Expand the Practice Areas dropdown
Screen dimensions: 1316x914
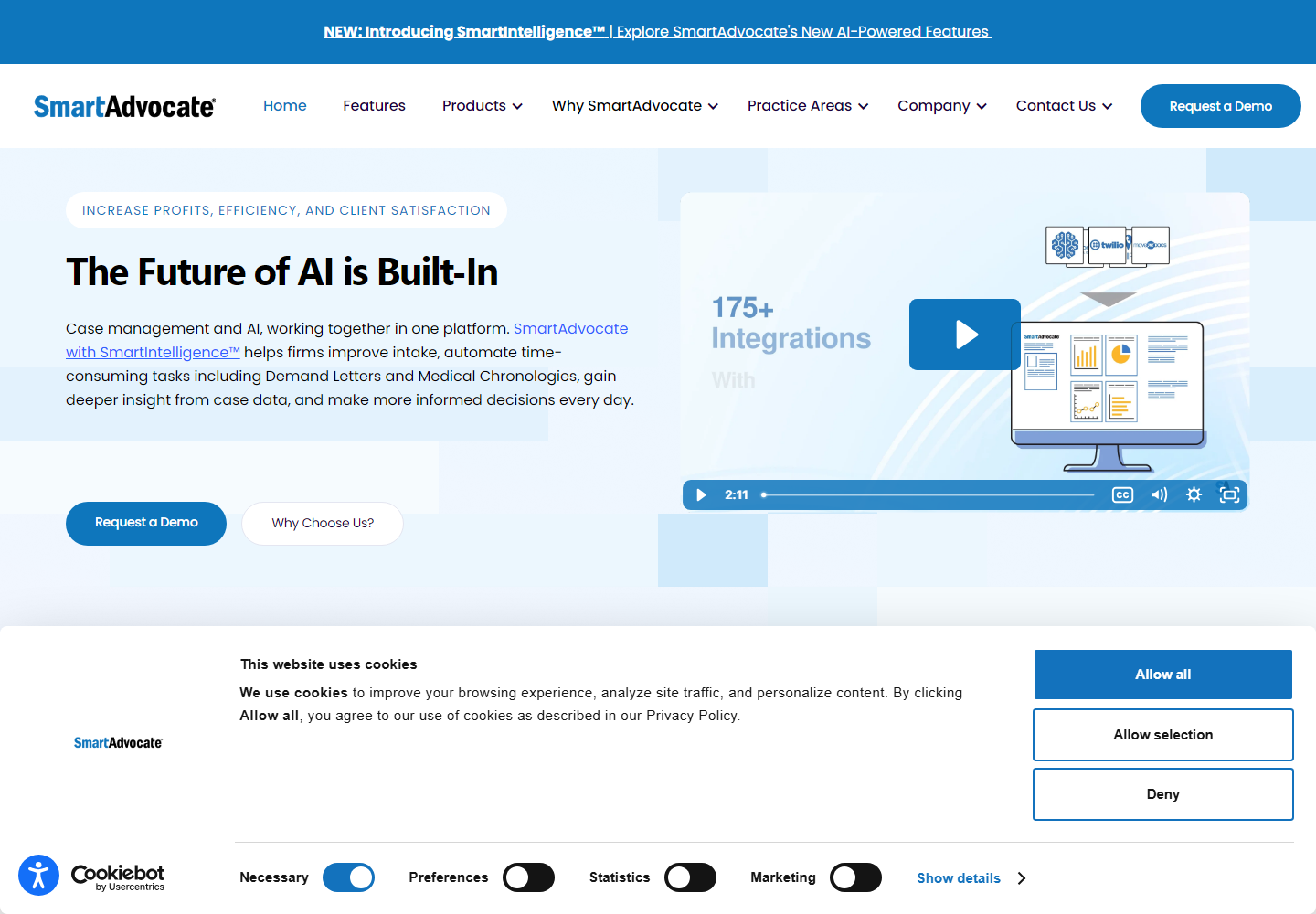tap(808, 106)
